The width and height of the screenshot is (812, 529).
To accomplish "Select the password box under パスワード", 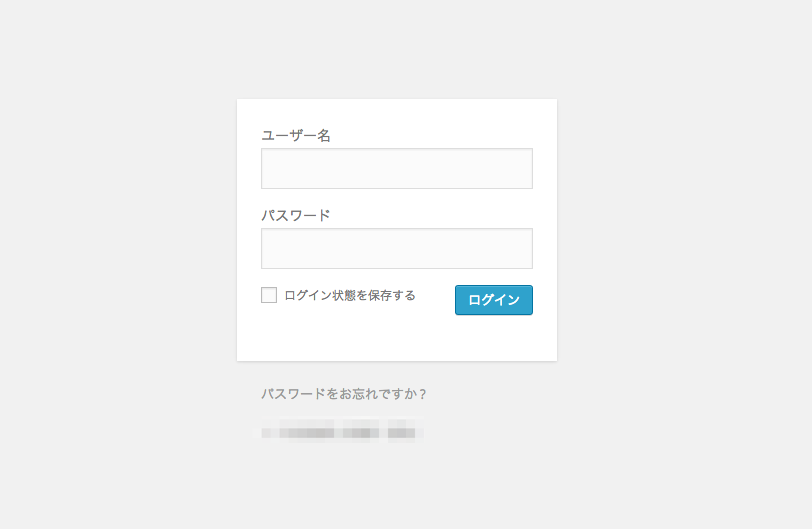I will point(397,248).
